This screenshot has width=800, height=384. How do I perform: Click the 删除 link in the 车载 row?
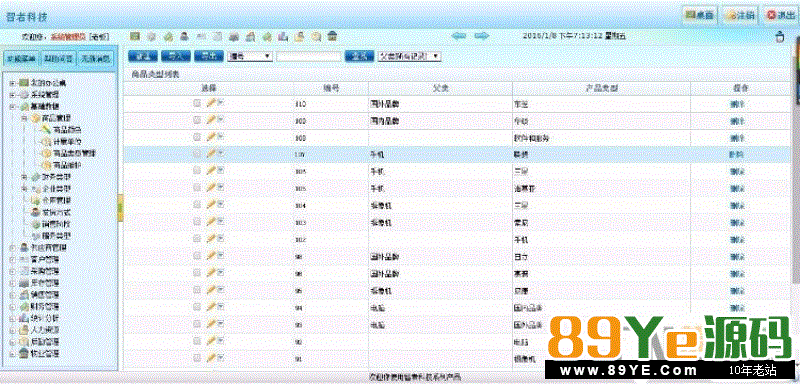tap(737, 104)
